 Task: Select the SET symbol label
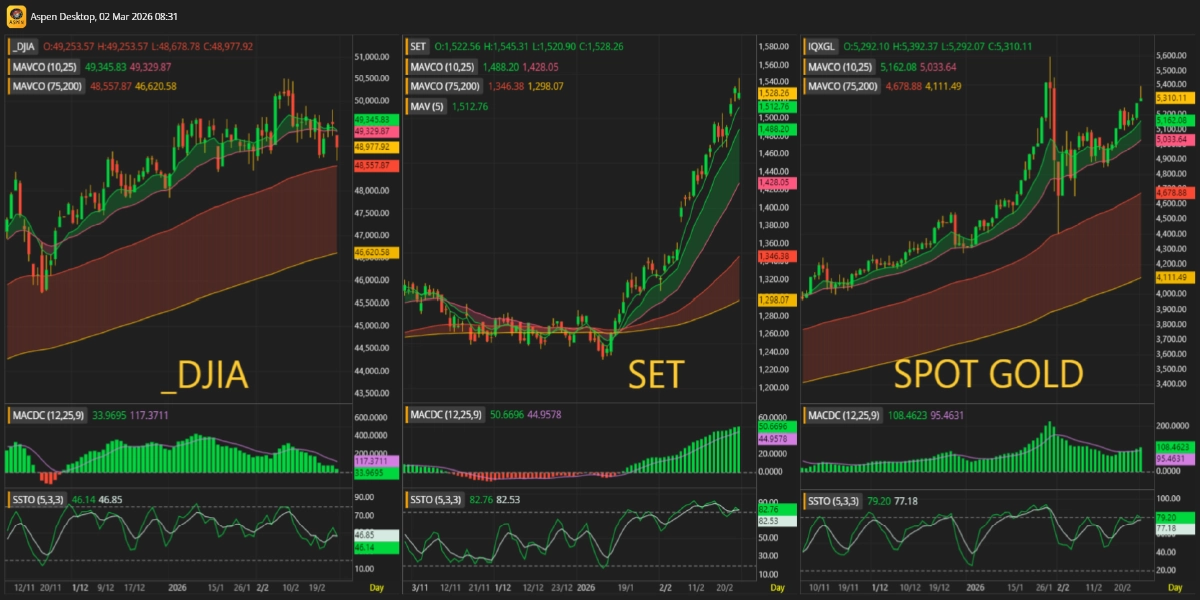tap(419, 46)
